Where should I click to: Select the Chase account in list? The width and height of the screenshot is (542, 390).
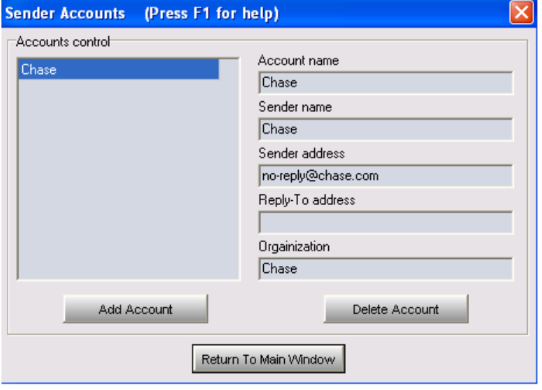pyautogui.click(x=118, y=69)
